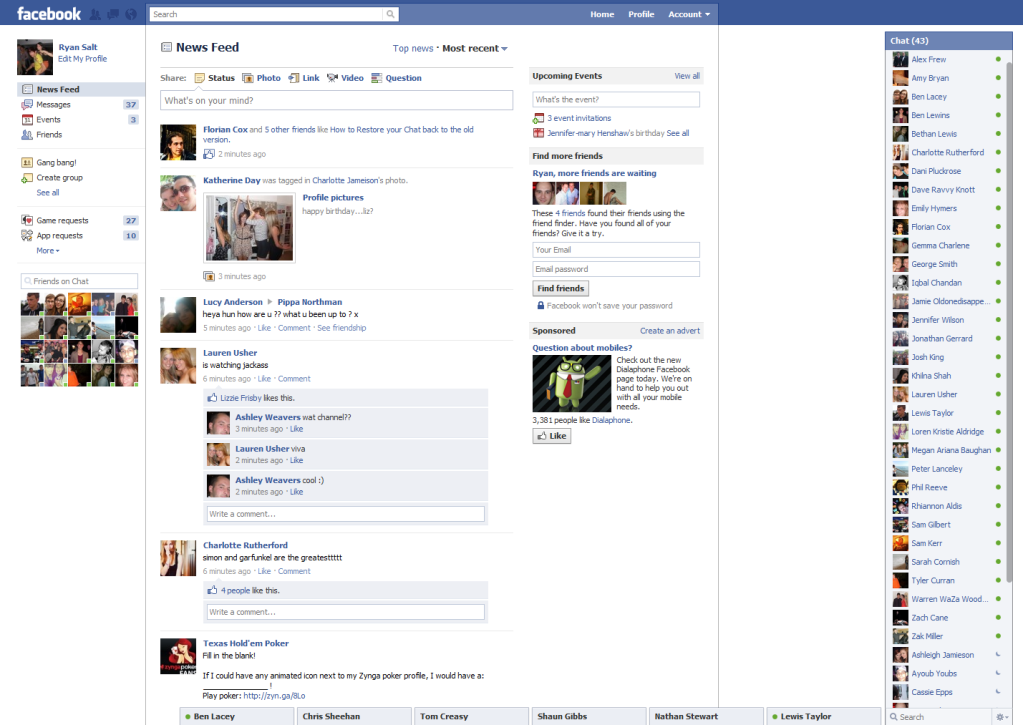1023x725 pixels.
Task: Click the Create group icon in sidebar
Action: 27,178
